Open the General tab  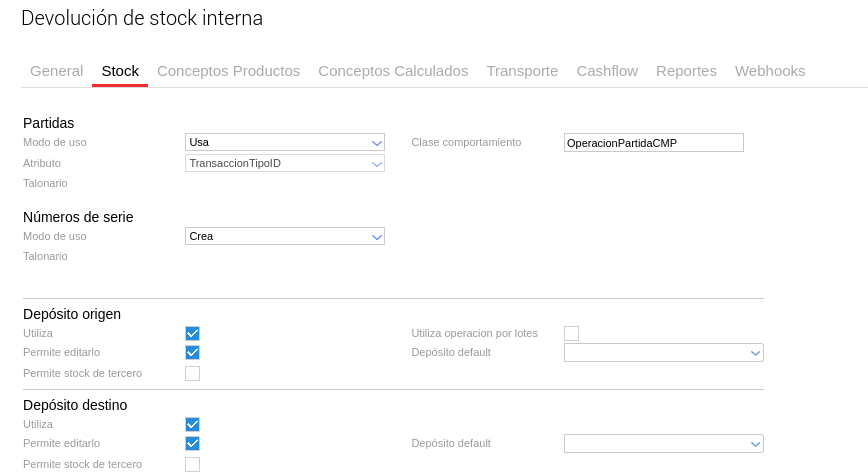(x=56, y=71)
